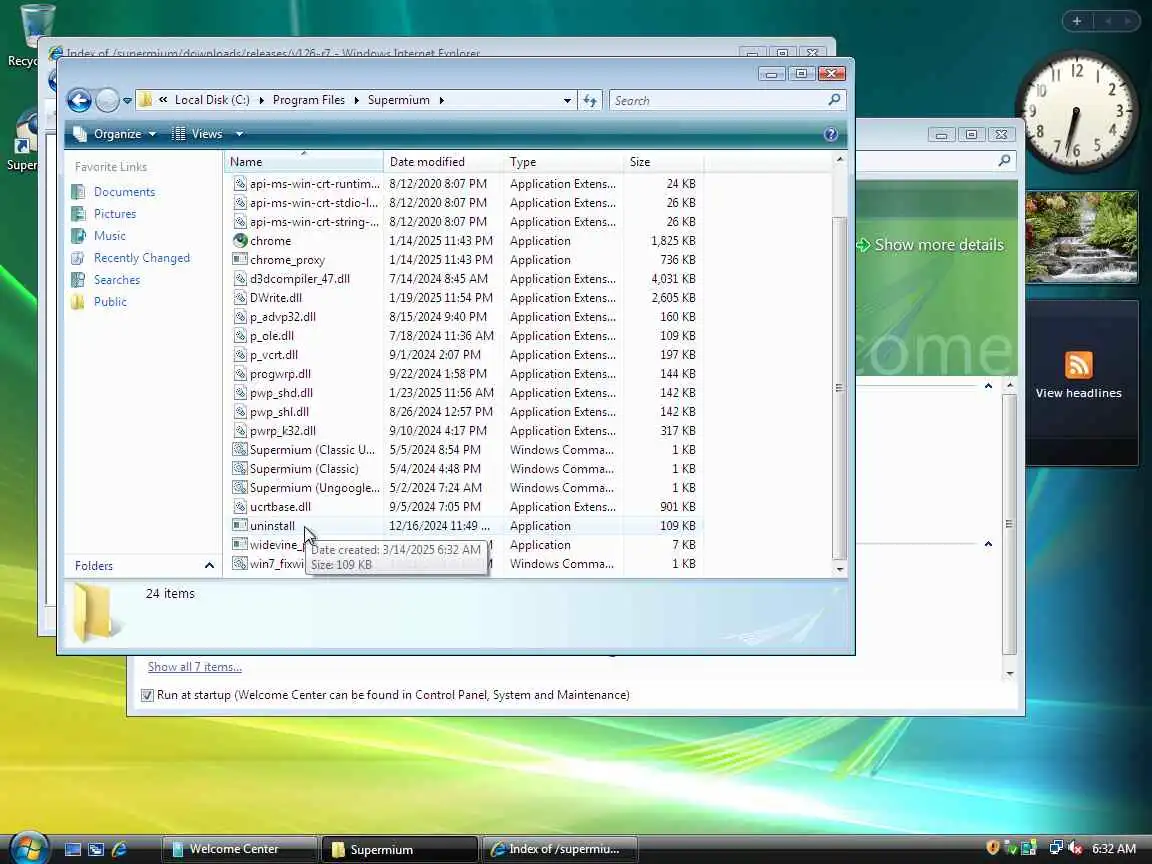Switch to Supermium taskbar button
The image size is (1152, 864).
tap(399, 849)
